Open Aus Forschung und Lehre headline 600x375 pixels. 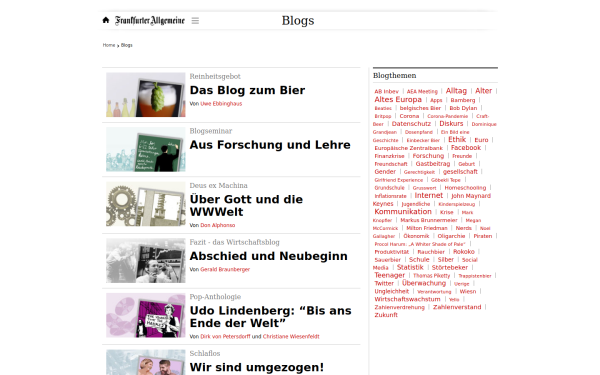point(270,145)
